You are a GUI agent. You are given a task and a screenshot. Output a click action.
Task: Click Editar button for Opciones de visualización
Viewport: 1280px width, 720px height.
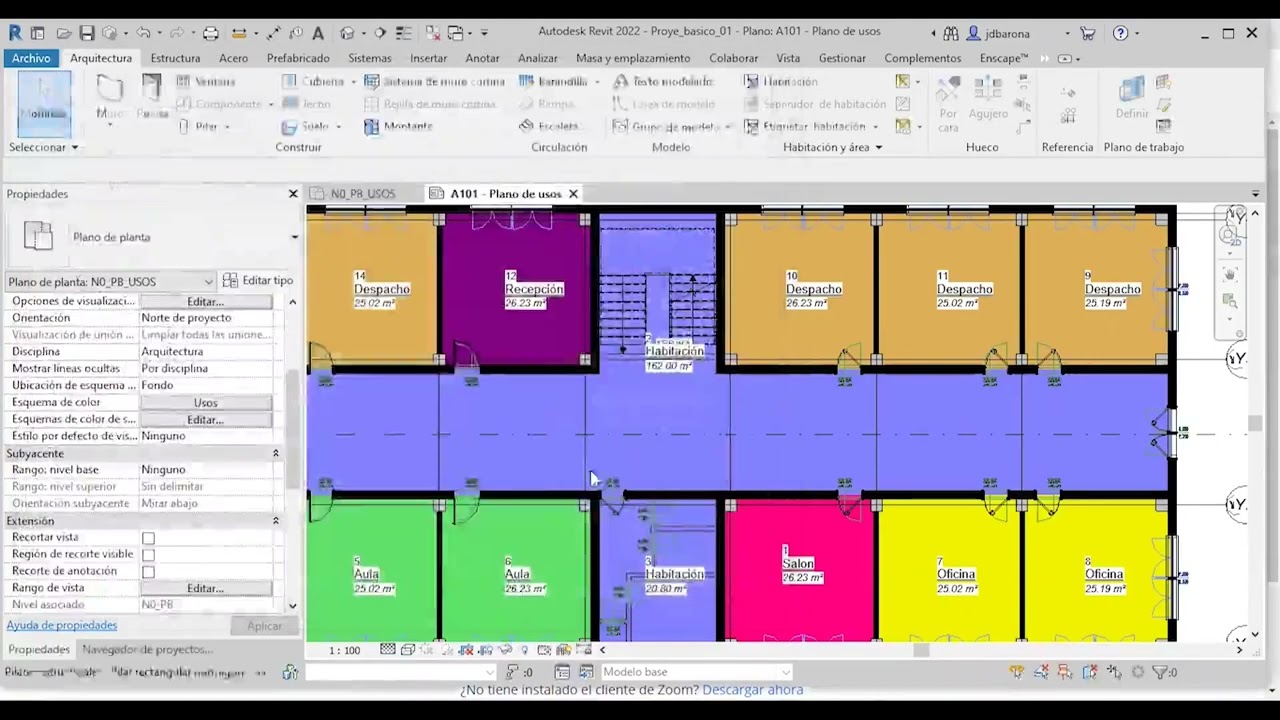pyautogui.click(x=205, y=301)
